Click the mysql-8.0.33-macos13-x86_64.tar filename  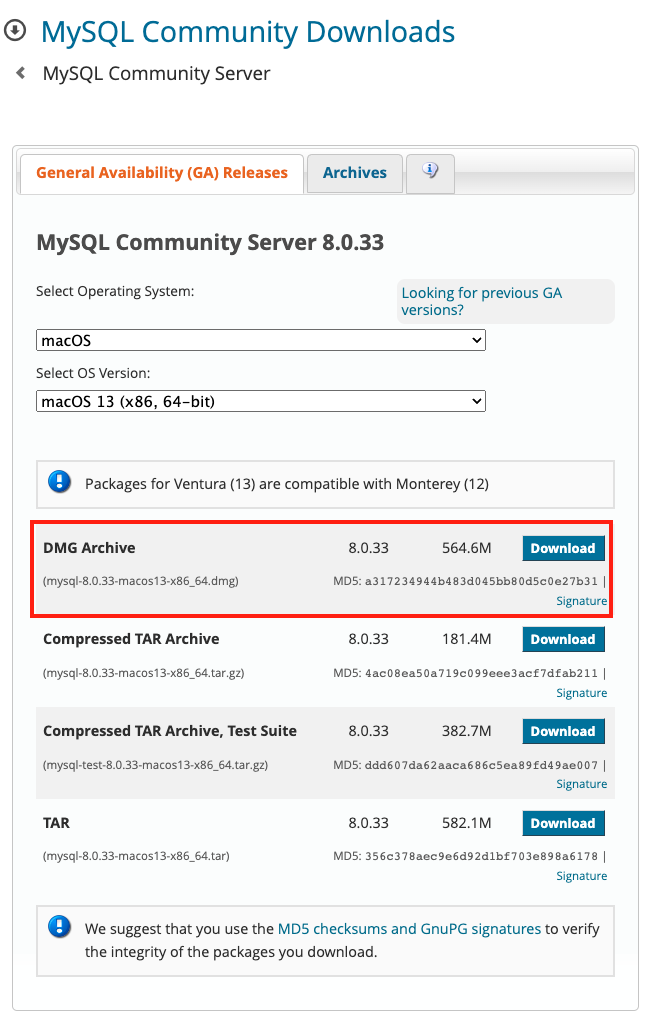point(136,856)
